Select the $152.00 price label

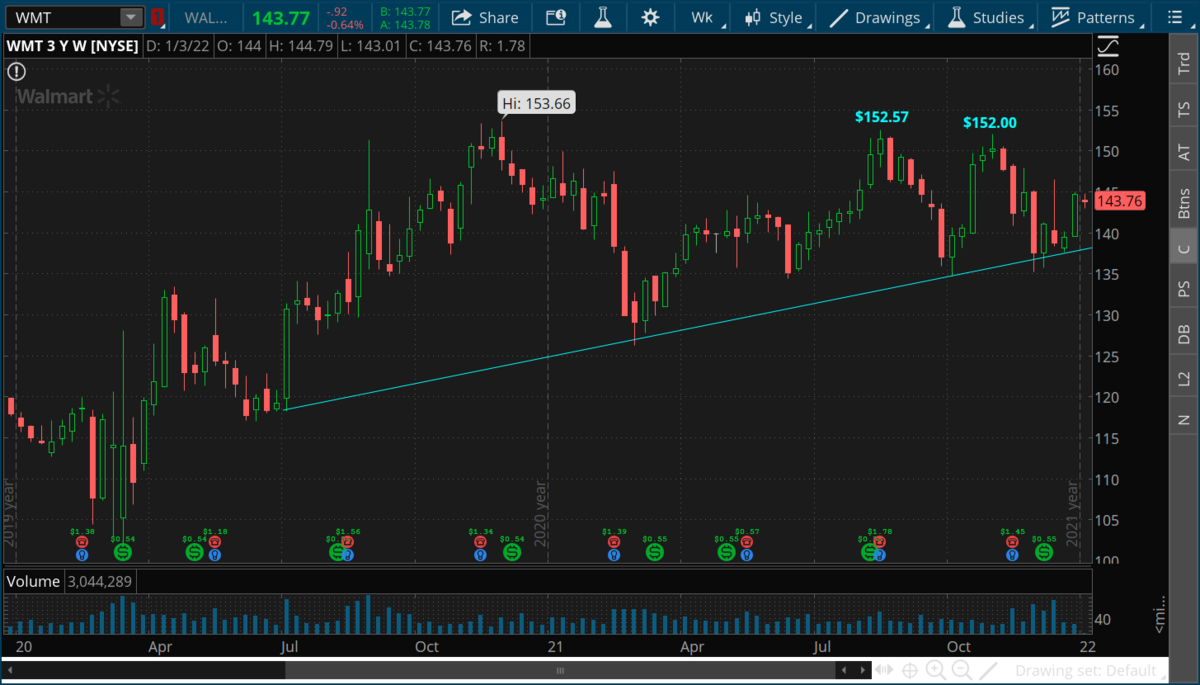[x=989, y=123]
